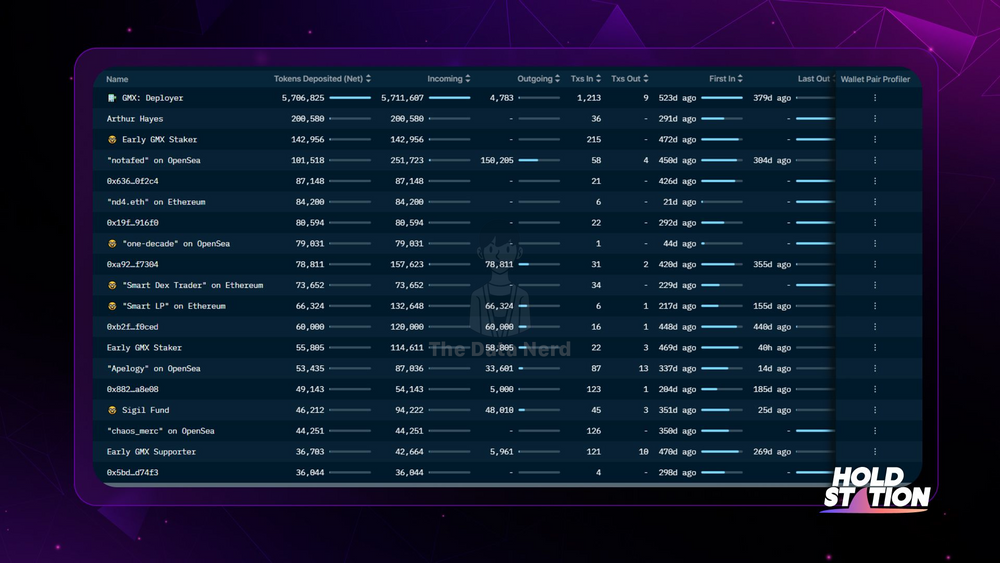The height and width of the screenshot is (563, 1000).
Task: Open three-dot menu for "Smart LP" on Ethereum row
Action: click(x=875, y=306)
